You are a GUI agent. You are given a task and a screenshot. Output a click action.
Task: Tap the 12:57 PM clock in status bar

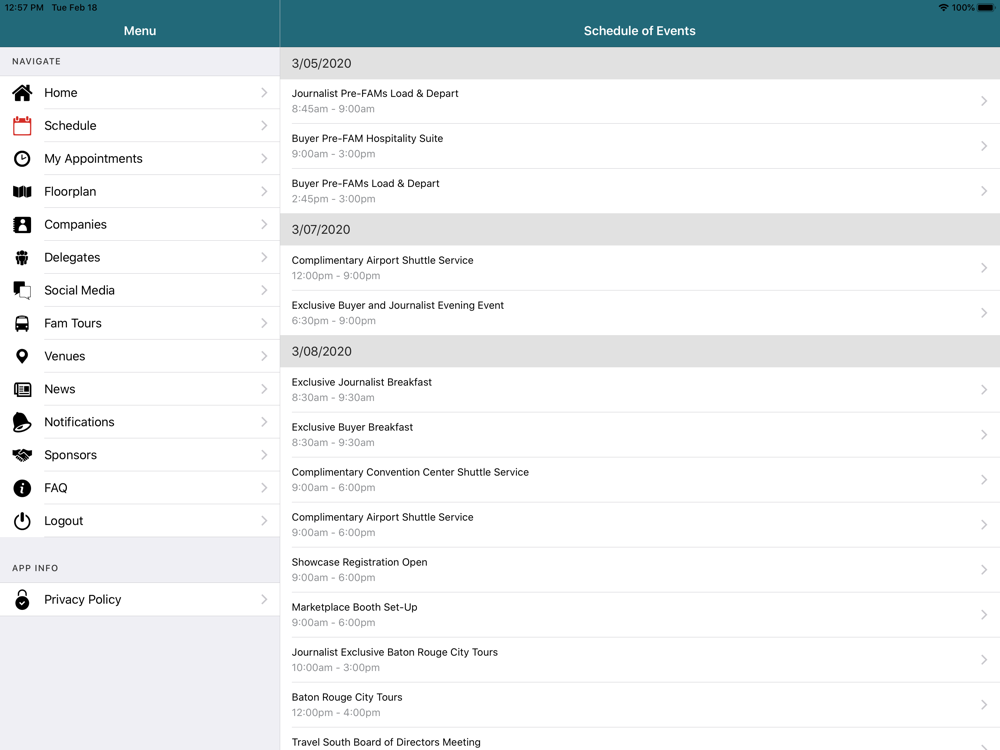pos(24,8)
